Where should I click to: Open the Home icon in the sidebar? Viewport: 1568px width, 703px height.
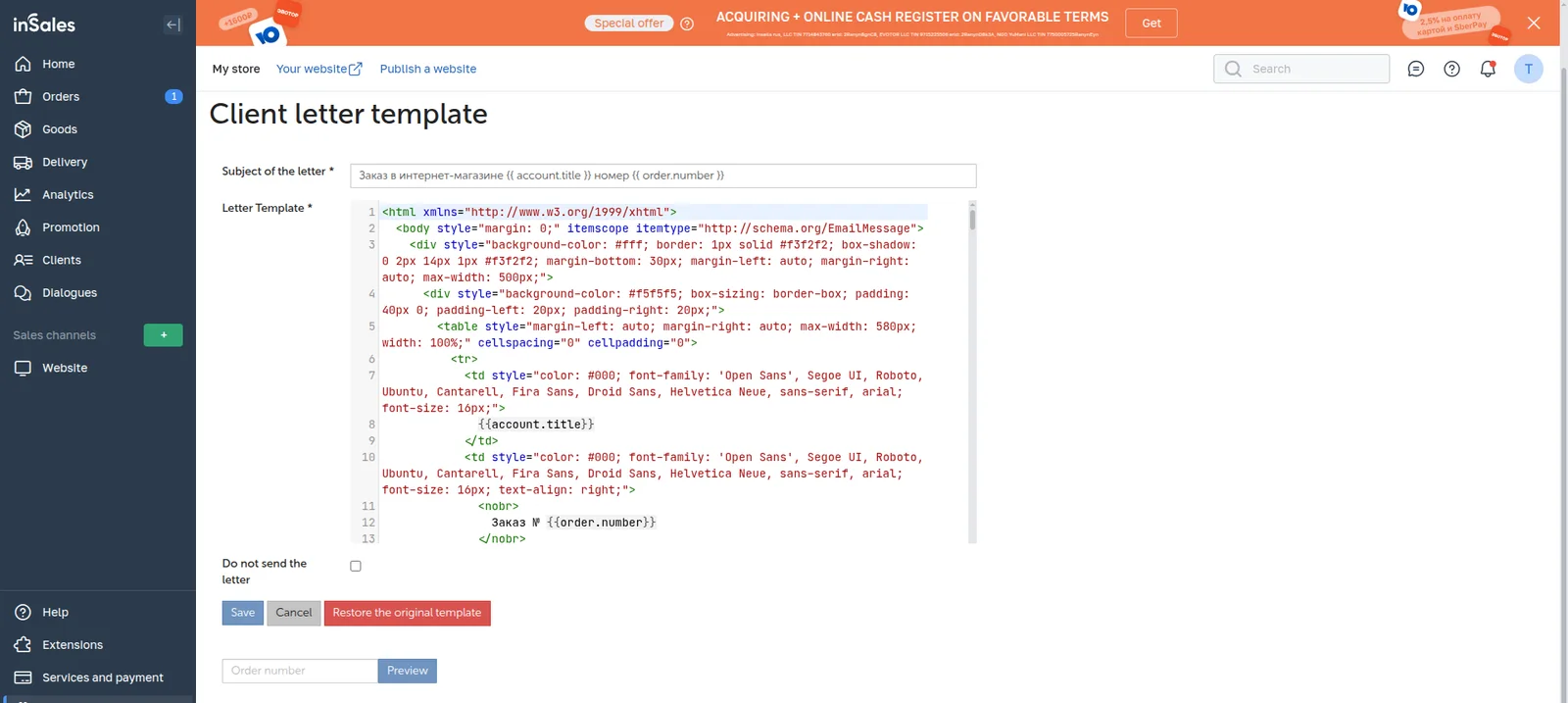click(23, 64)
